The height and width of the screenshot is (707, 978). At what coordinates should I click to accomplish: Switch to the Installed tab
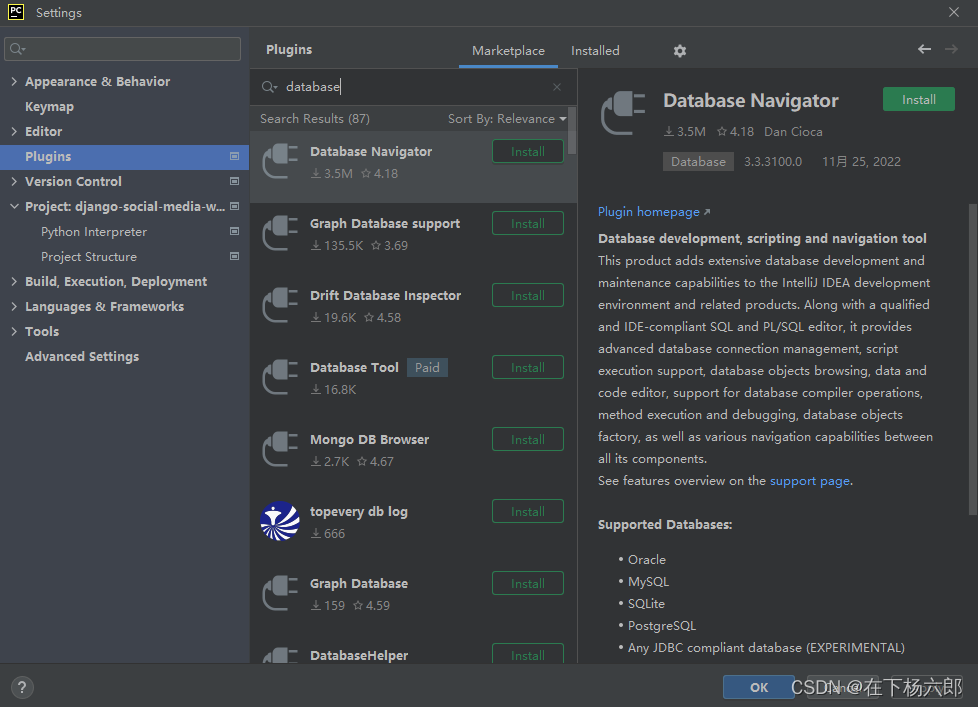pyautogui.click(x=595, y=50)
